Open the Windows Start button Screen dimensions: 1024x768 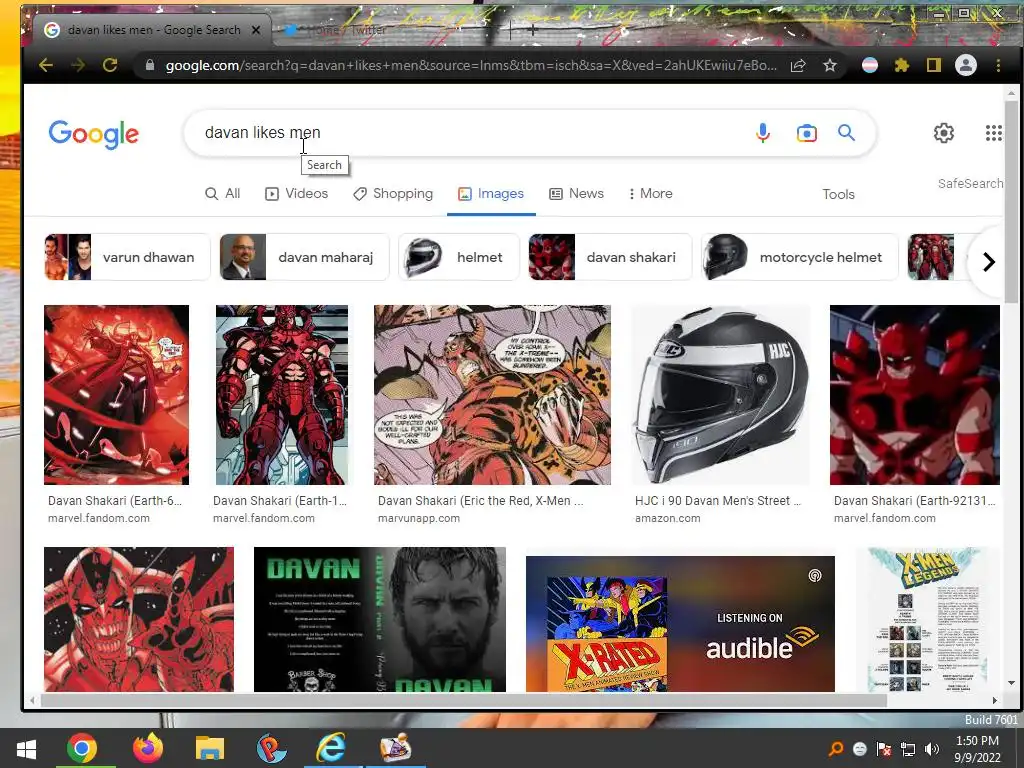[x=26, y=748]
